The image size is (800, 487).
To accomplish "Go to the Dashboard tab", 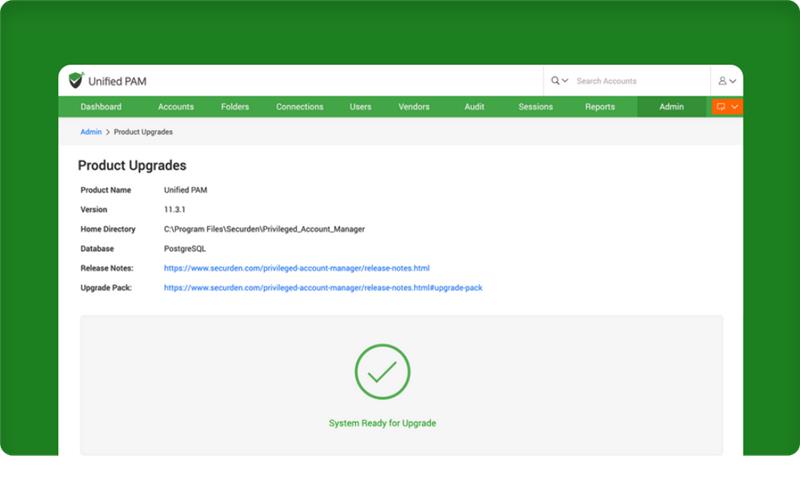I will pyautogui.click(x=101, y=107).
